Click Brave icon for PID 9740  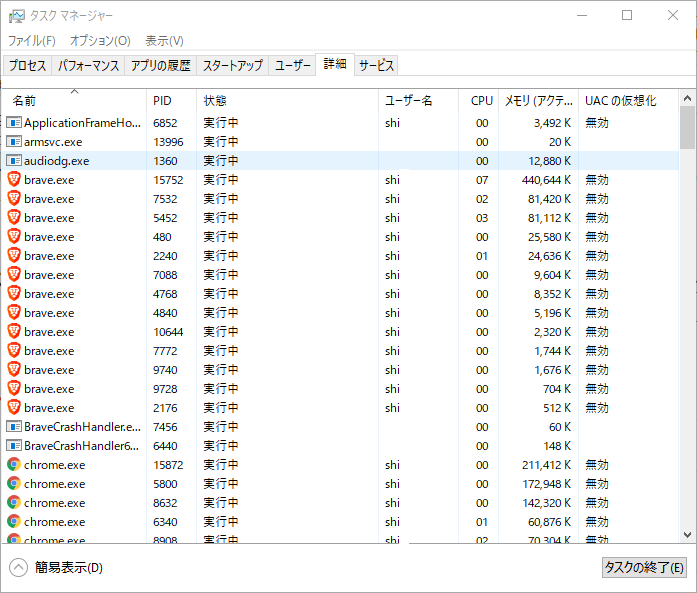pos(14,369)
